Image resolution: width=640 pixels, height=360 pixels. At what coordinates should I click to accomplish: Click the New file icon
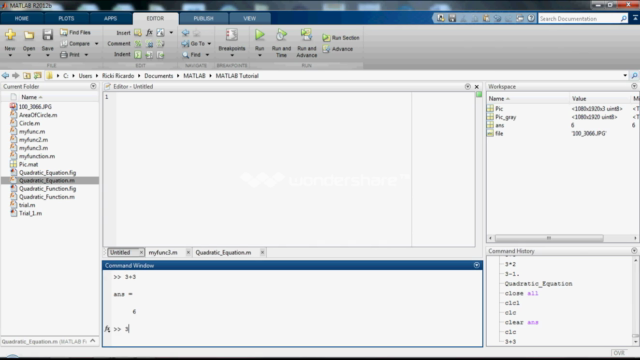click(10, 35)
